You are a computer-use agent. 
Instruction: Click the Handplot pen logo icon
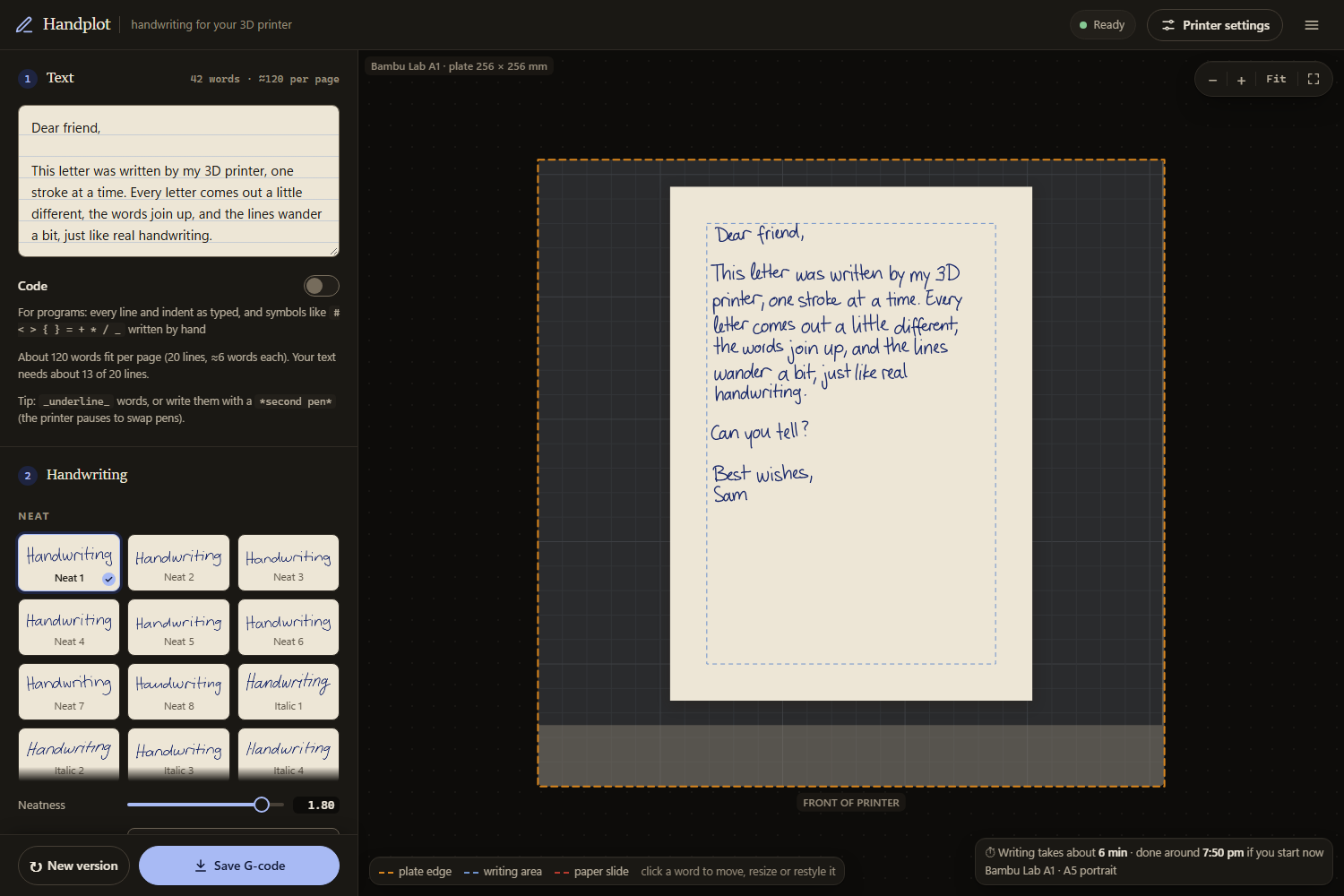click(x=24, y=25)
